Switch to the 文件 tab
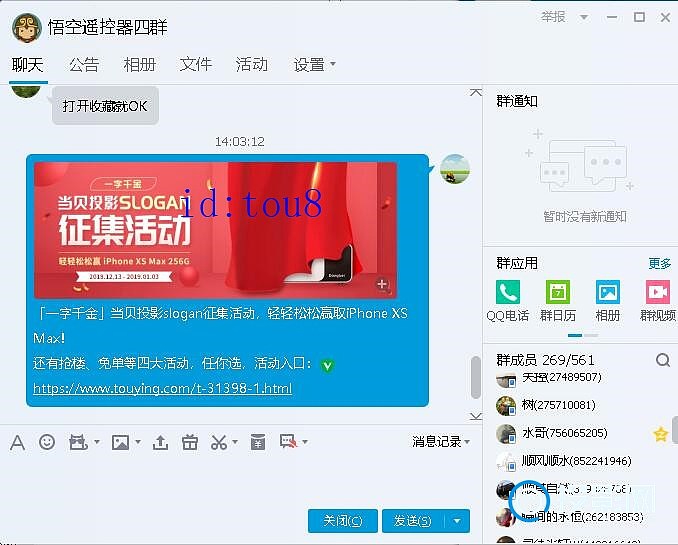 tap(196, 65)
